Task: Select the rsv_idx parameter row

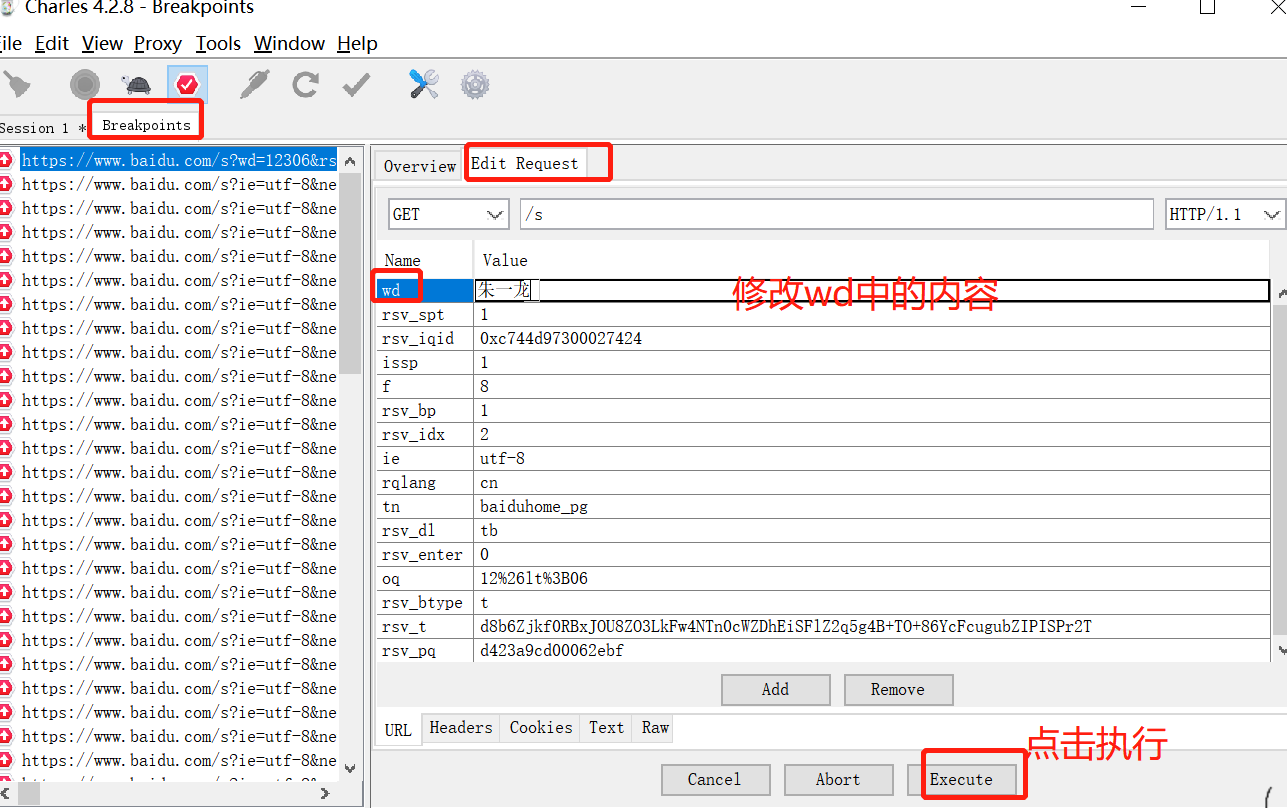Action: click(823, 434)
